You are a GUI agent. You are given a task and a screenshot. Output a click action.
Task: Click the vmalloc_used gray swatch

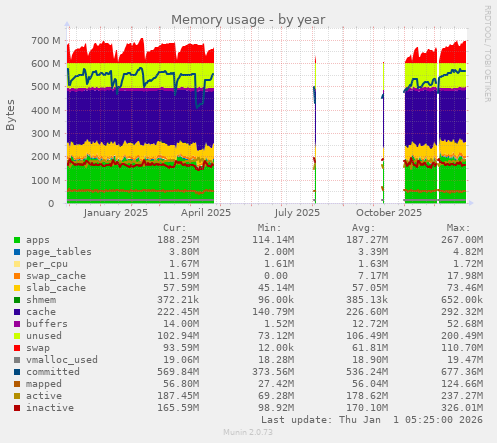[x=17, y=360]
